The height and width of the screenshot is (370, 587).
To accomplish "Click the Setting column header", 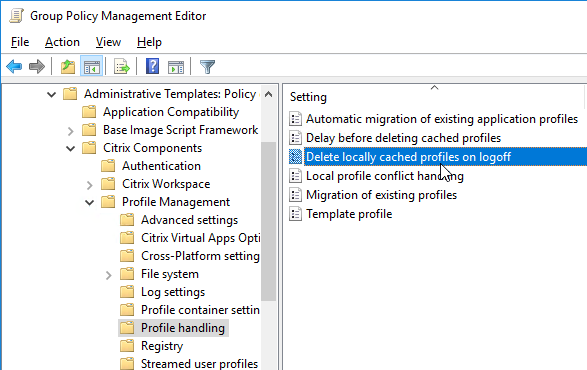I will point(434,97).
